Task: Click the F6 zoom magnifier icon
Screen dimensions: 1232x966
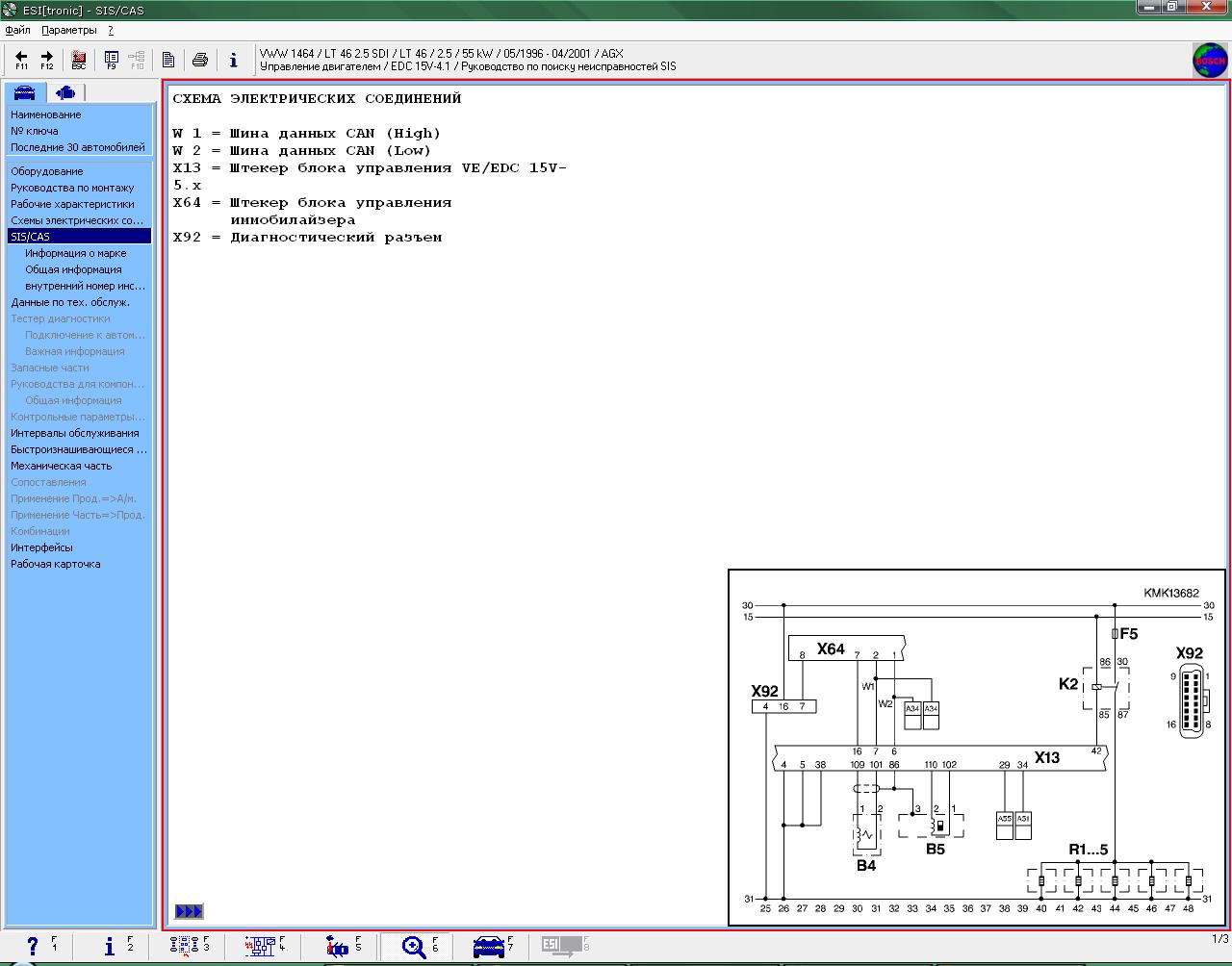Action: click(415, 947)
